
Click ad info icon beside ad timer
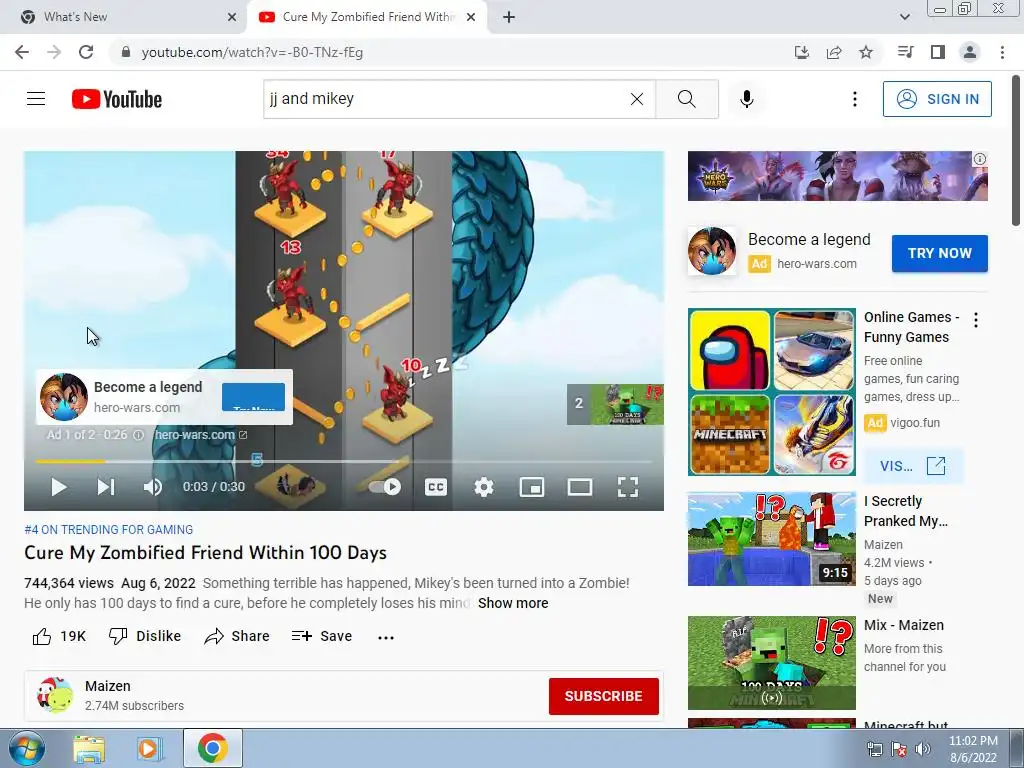point(138,435)
